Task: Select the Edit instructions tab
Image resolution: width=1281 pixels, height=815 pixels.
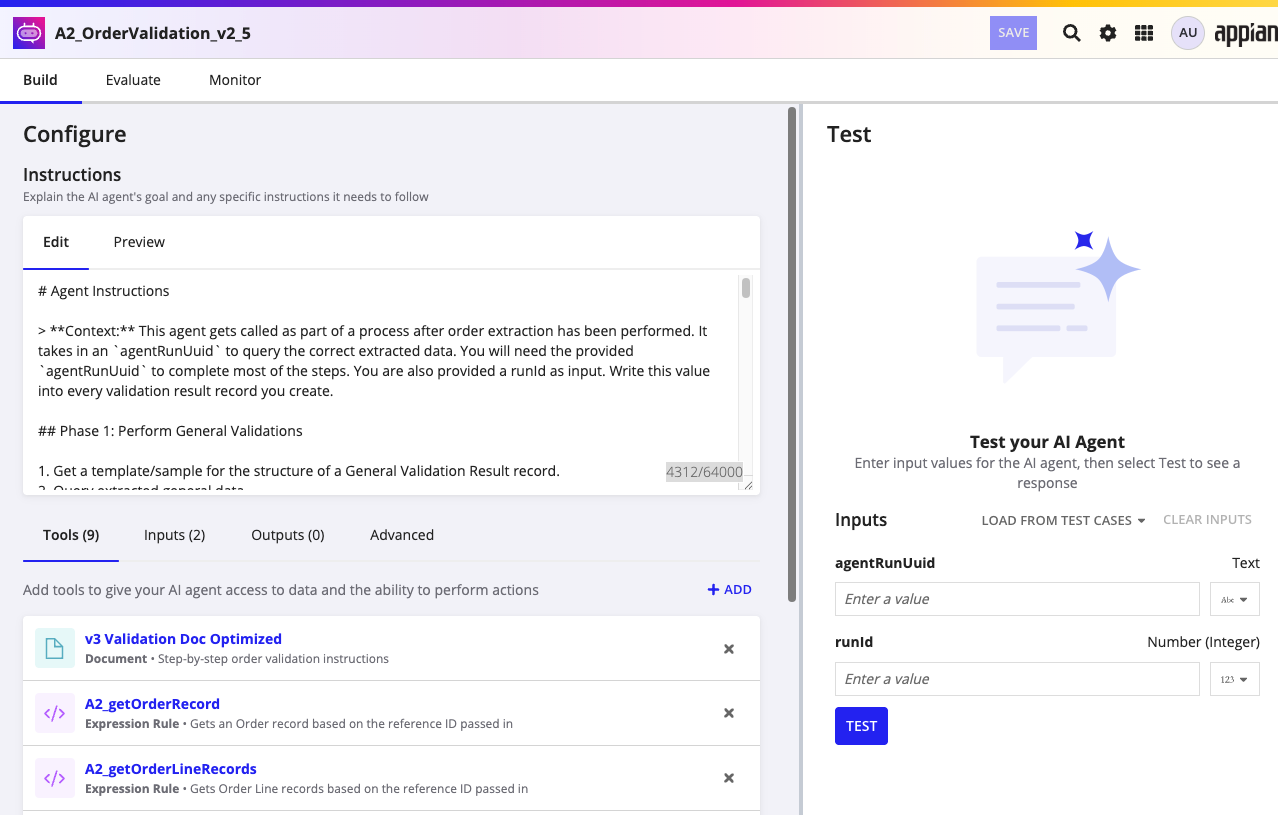Action: tap(56, 242)
